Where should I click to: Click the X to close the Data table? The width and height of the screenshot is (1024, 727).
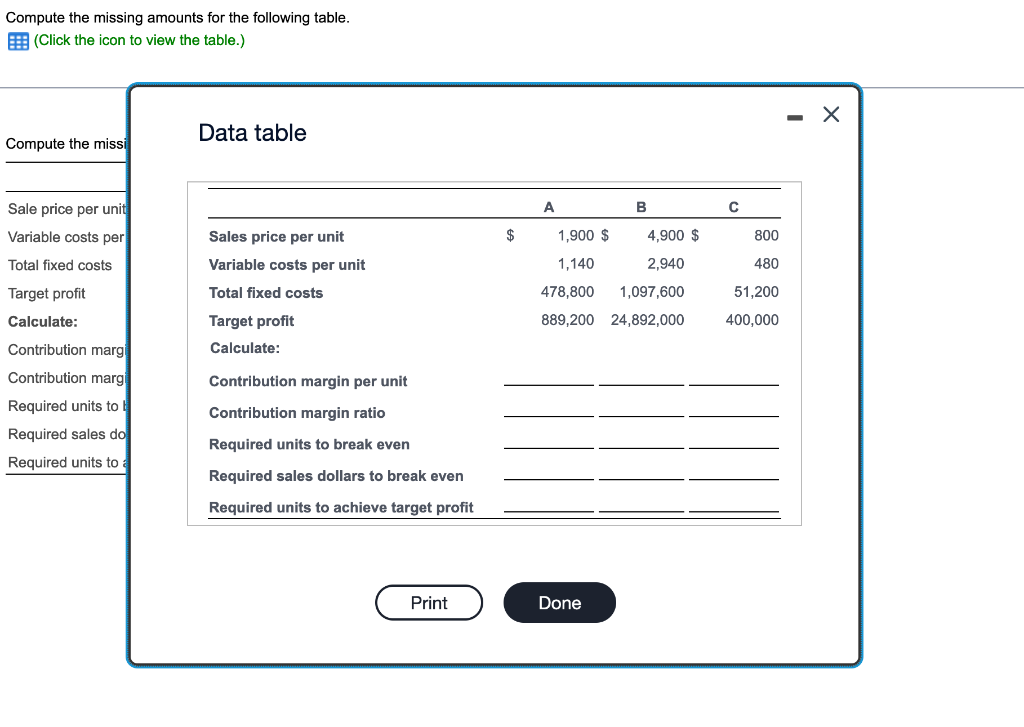click(831, 114)
